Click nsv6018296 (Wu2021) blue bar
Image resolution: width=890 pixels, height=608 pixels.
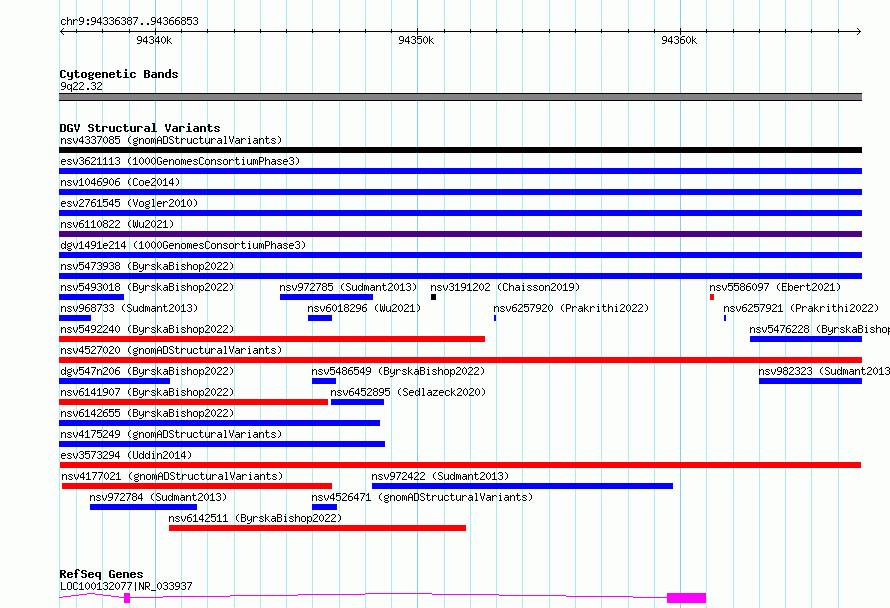[x=320, y=318]
